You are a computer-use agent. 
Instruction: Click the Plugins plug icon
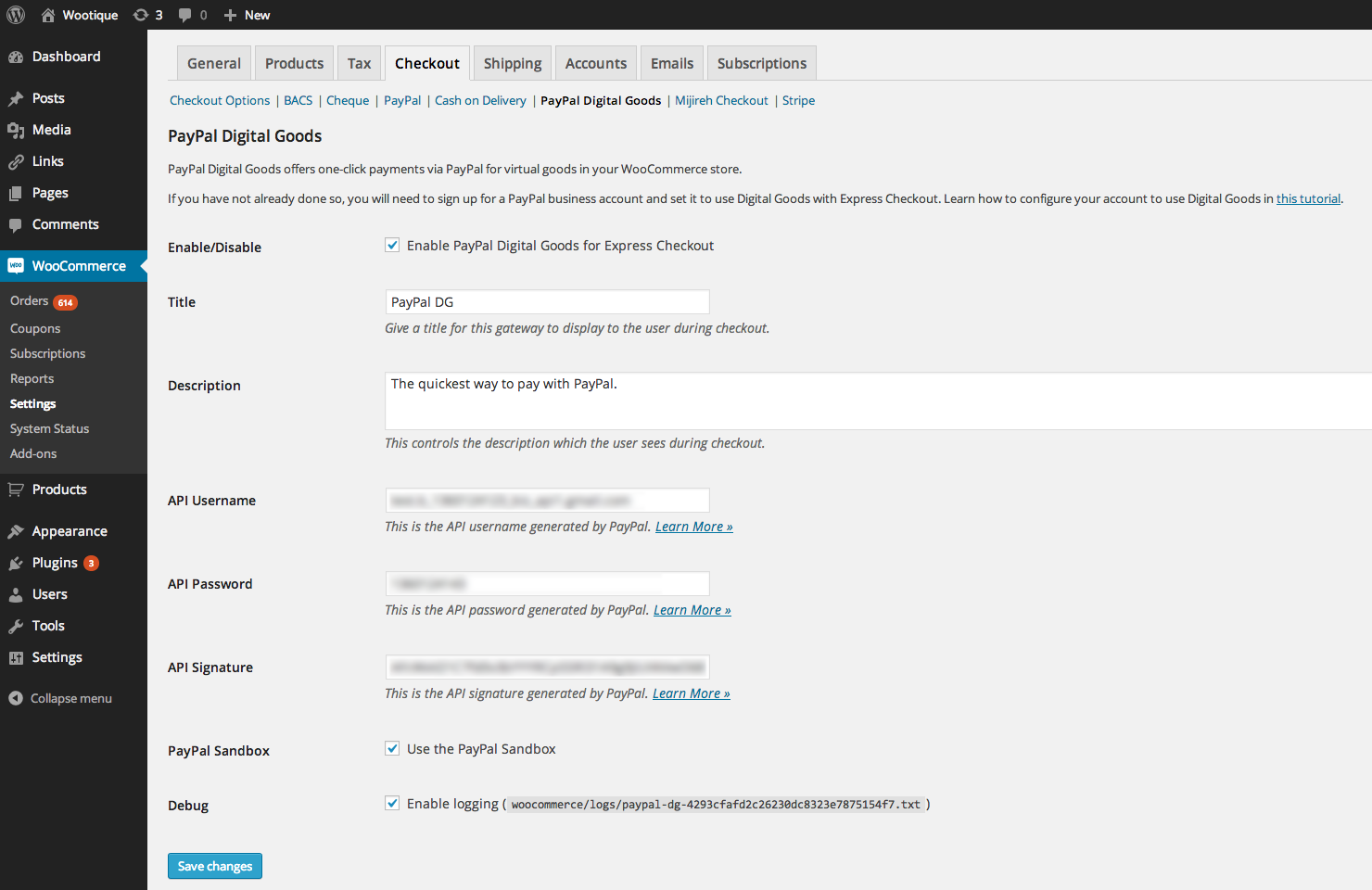[16, 563]
